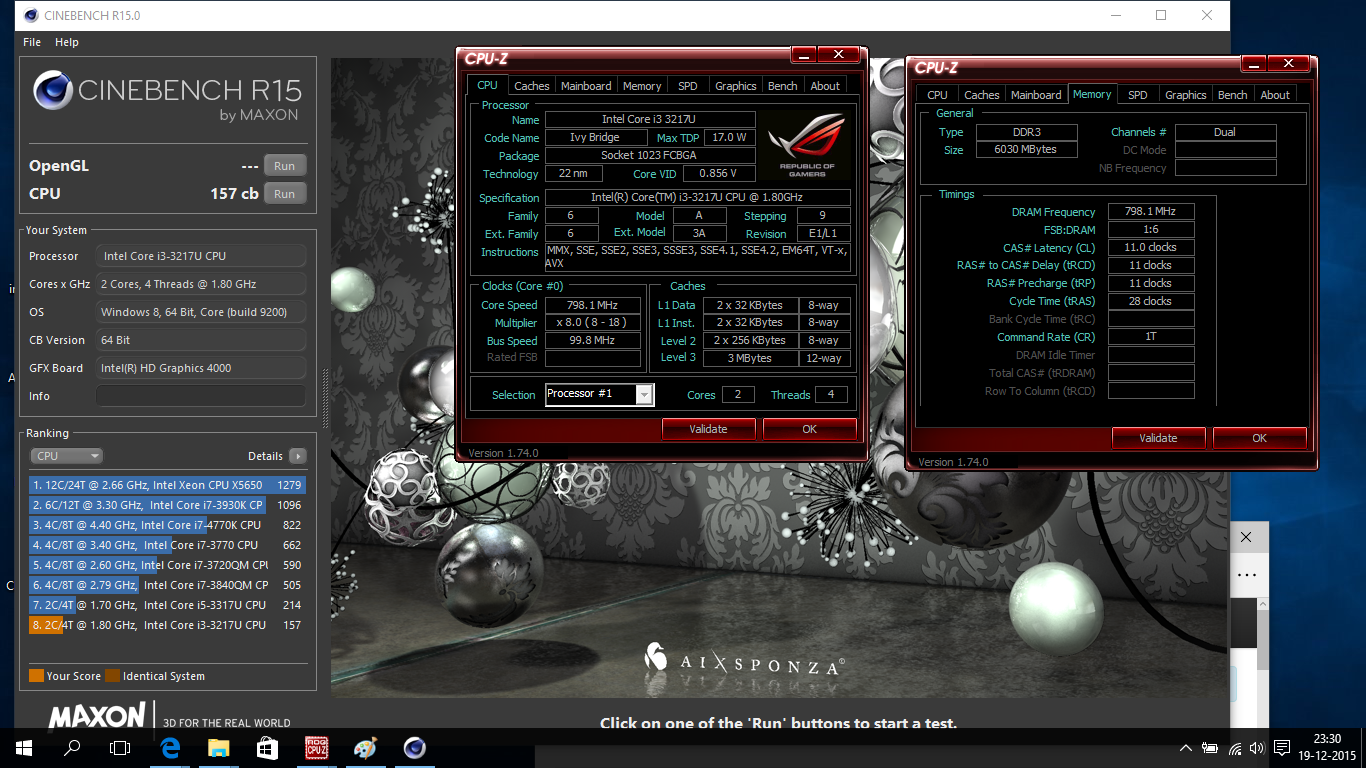
Task: Click the MAXON logo at bottom
Action: [97, 716]
